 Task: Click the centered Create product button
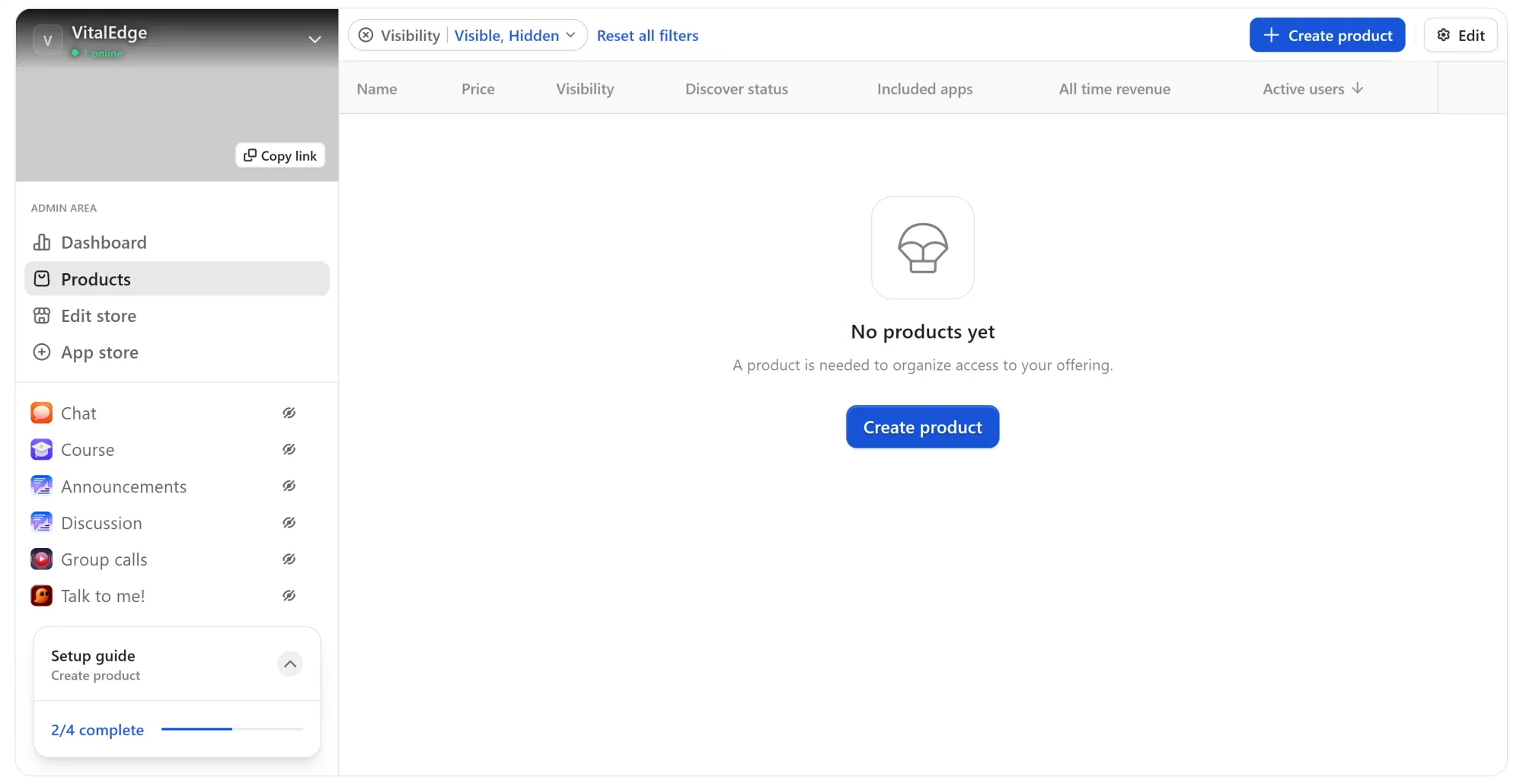point(923,427)
